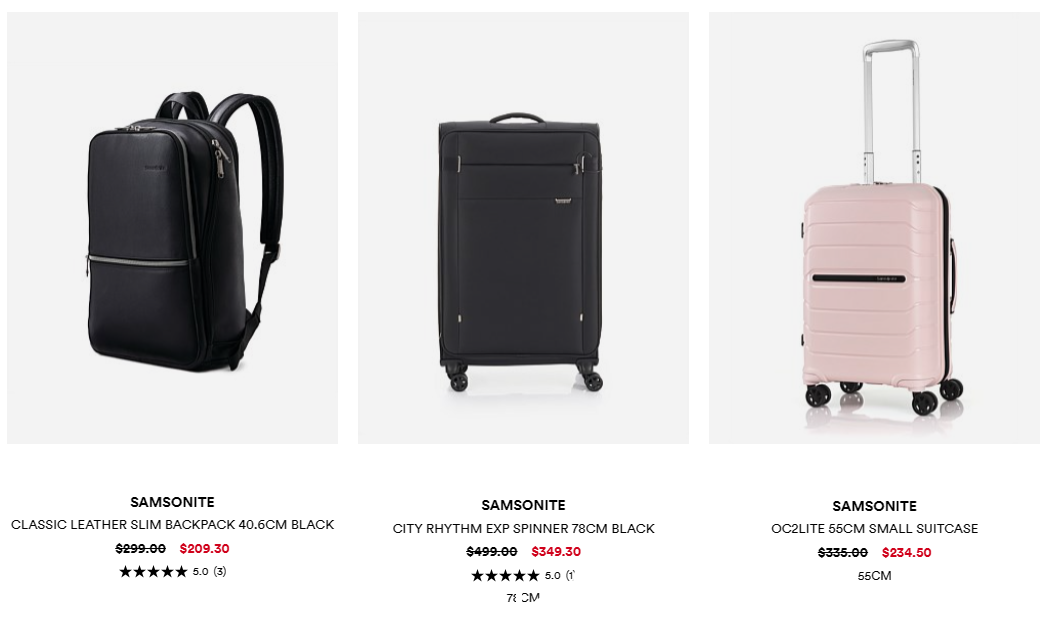1053x622 pixels.
Task: Click Samsonite brand above Classic Leather backpack
Action: [173, 502]
